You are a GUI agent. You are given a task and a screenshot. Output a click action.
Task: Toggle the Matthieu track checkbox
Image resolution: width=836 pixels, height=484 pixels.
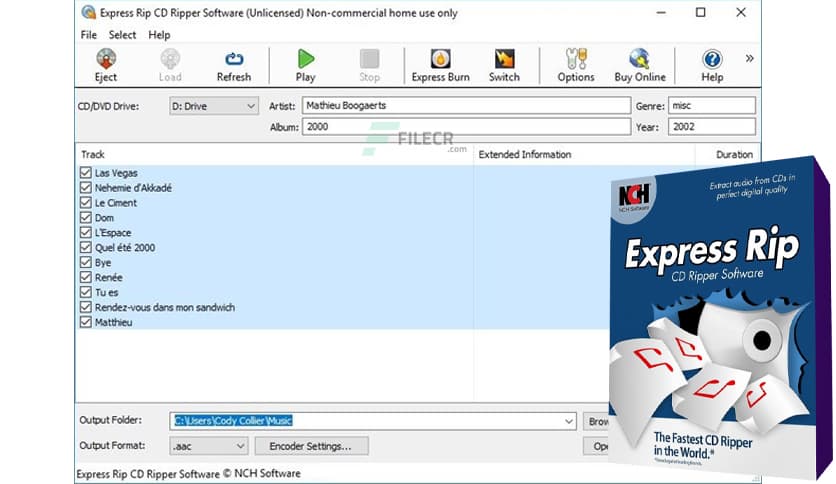click(85, 321)
